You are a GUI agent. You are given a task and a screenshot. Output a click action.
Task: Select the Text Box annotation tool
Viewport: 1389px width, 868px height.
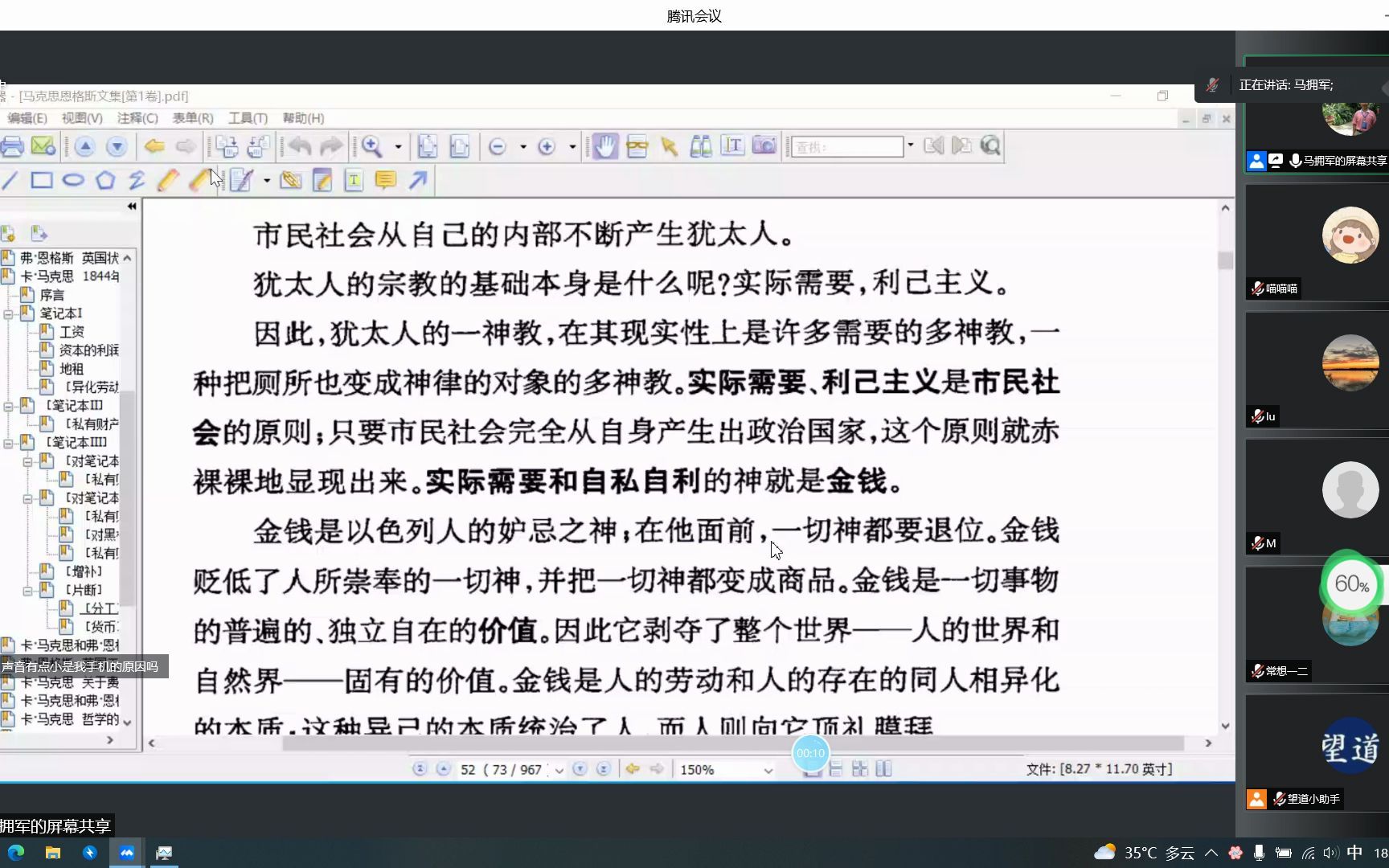point(354,180)
